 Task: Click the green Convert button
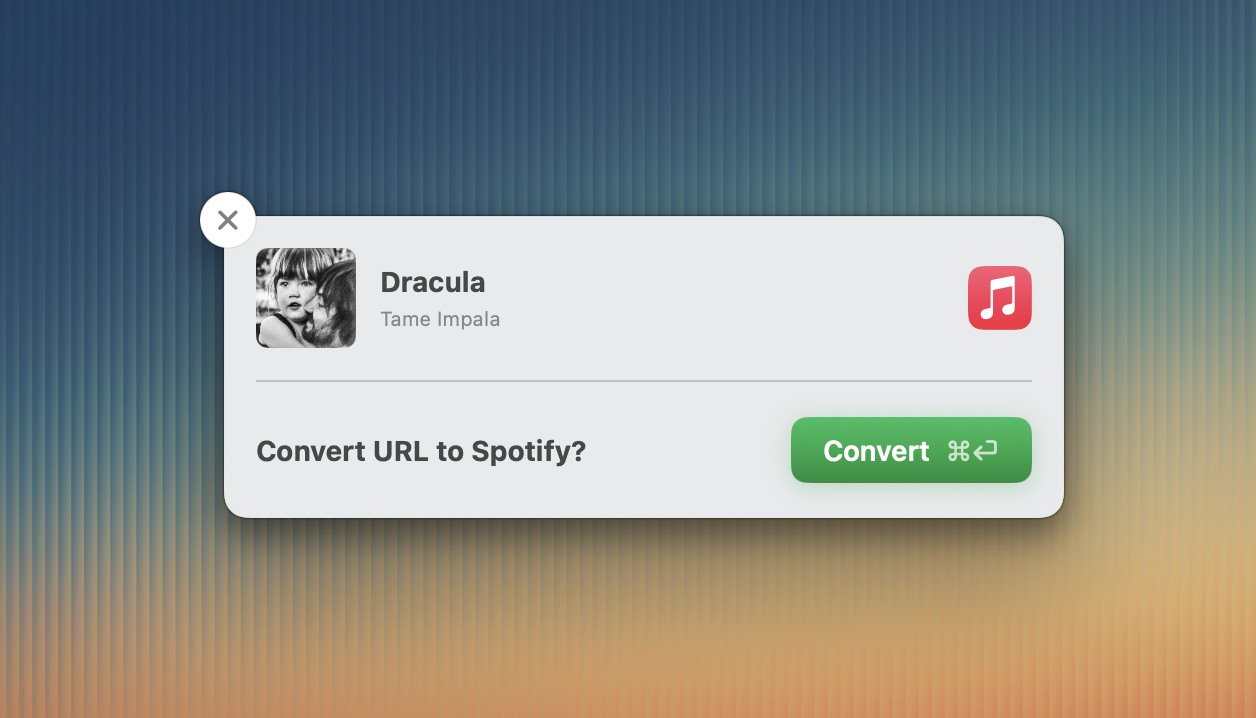[x=911, y=450]
